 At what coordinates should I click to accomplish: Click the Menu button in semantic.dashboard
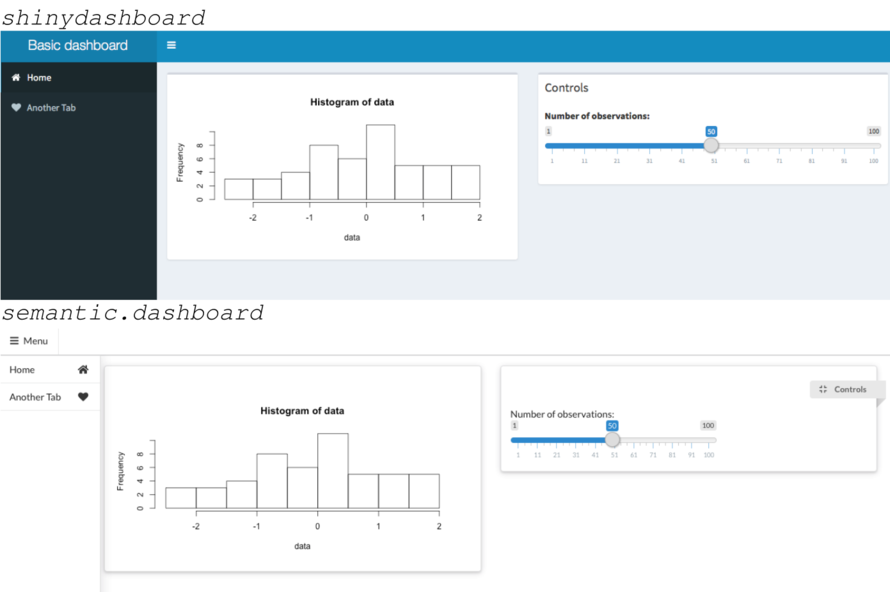coord(29,341)
